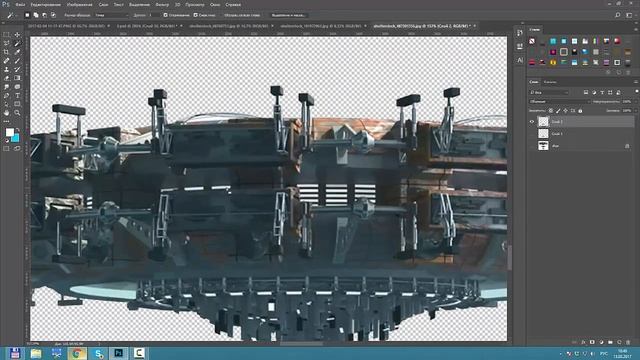Select the Clone Stamp tool
The image size is (640, 360).
(x=6, y=69)
